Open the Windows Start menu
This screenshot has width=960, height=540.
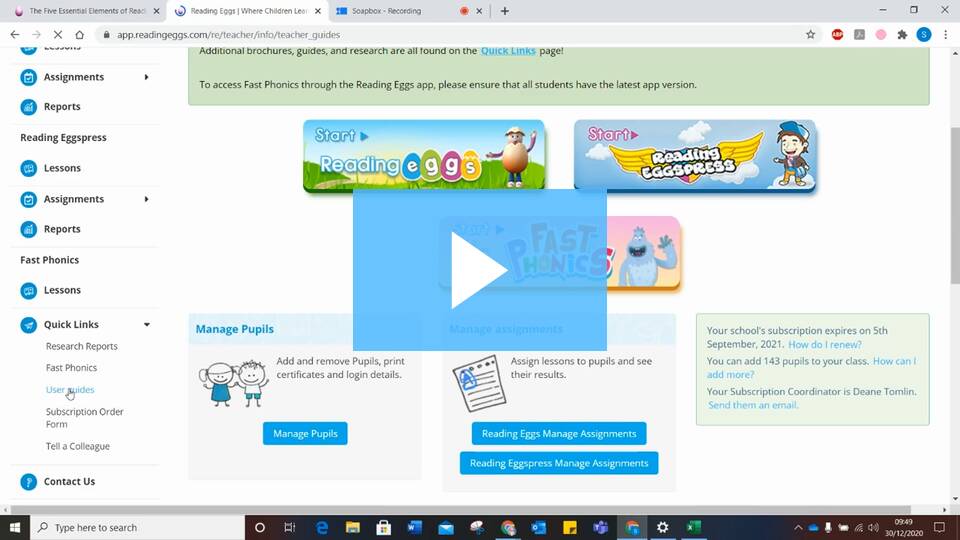[15, 527]
